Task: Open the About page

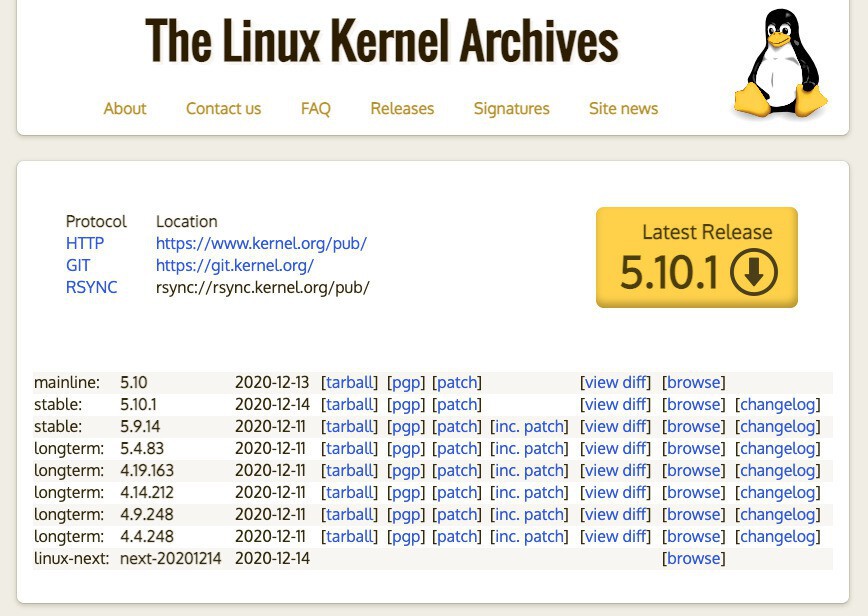Action: tap(125, 108)
